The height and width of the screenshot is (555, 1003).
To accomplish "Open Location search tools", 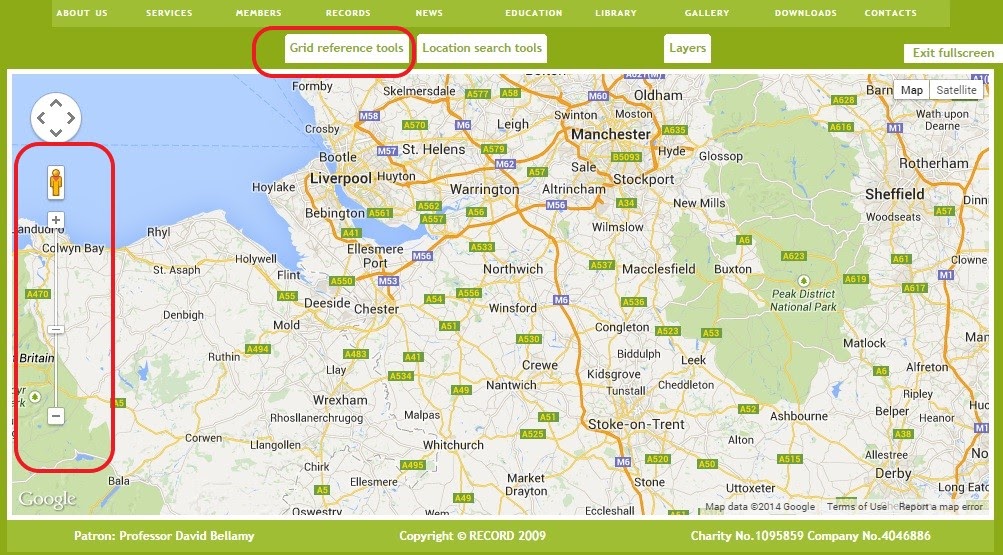I will click(x=482, y=48).
